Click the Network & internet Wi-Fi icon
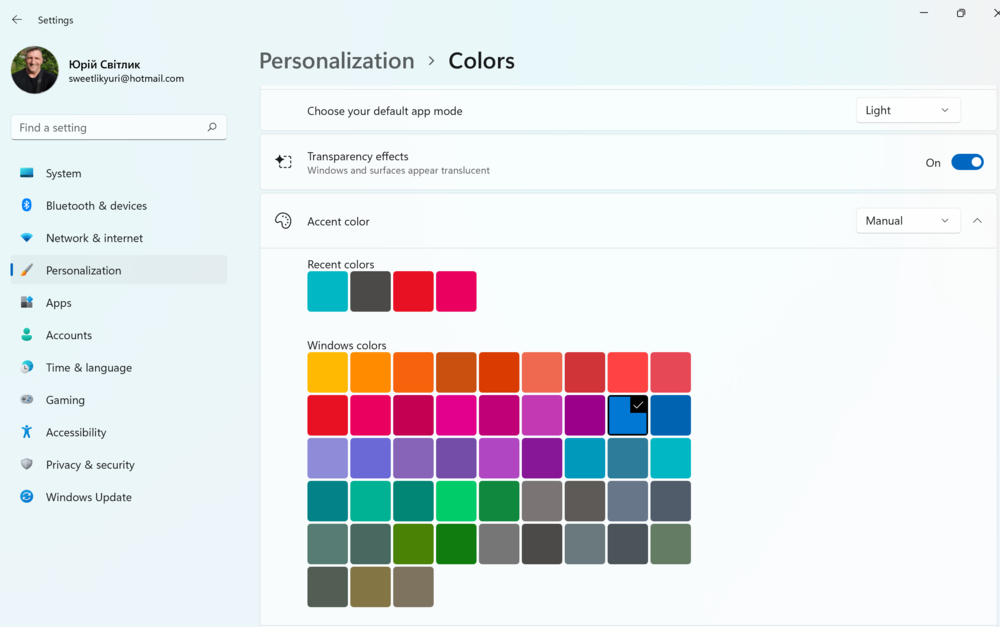Viewport: 1000px width, 627px height. click(x=27, y=238)
